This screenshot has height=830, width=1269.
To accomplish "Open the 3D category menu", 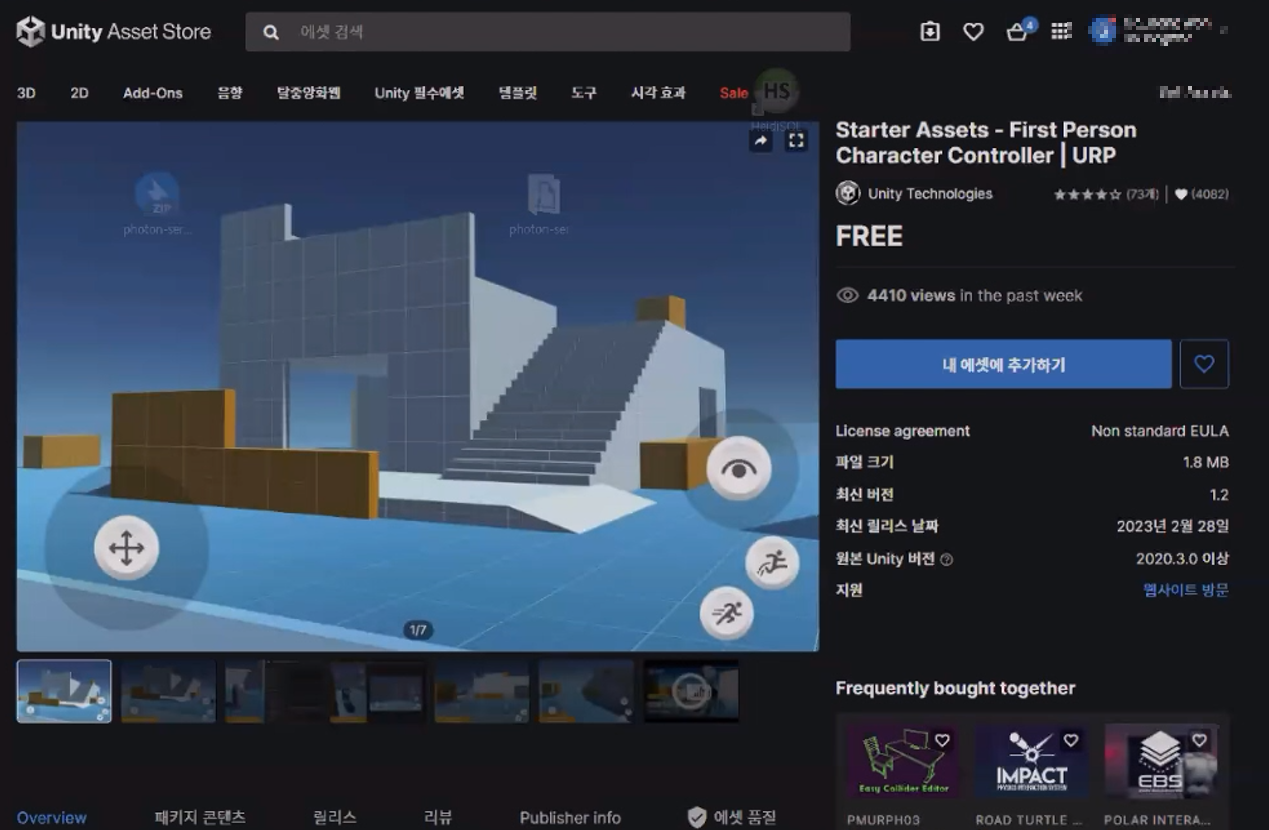I will coord(26,93).
